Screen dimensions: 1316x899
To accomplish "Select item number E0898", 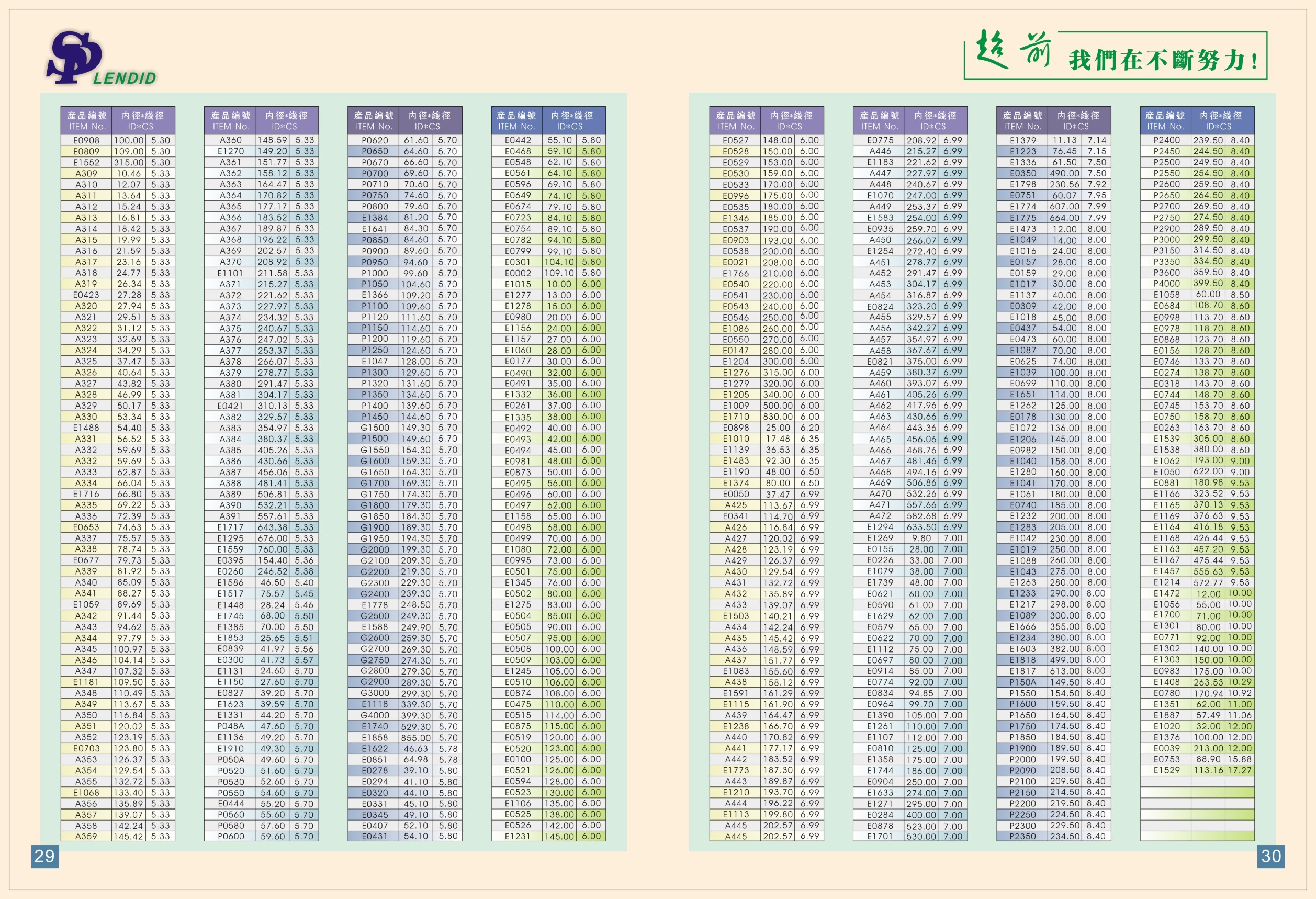I will (x=736, y=428).
